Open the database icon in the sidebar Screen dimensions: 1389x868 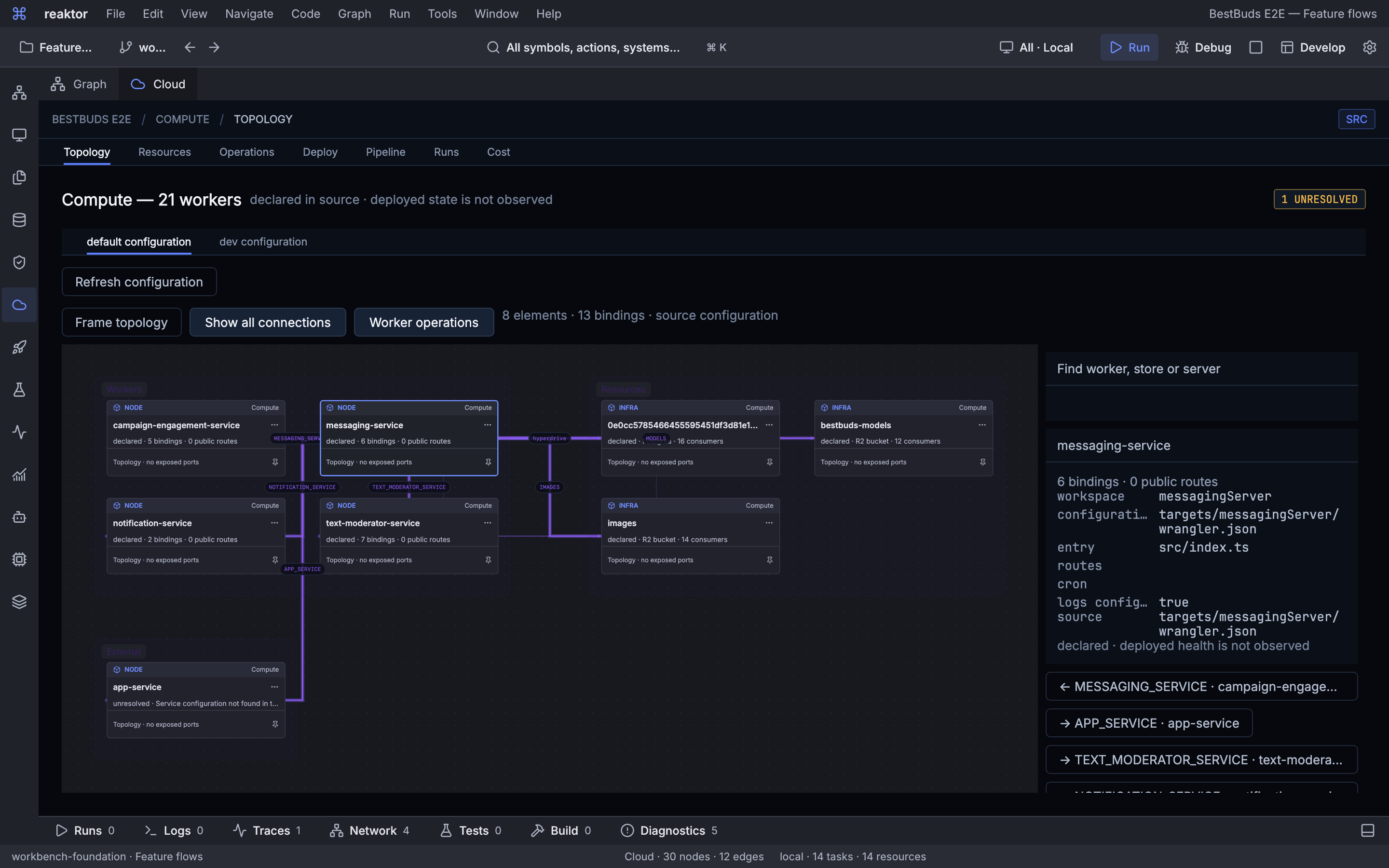[x=19, y=220]
